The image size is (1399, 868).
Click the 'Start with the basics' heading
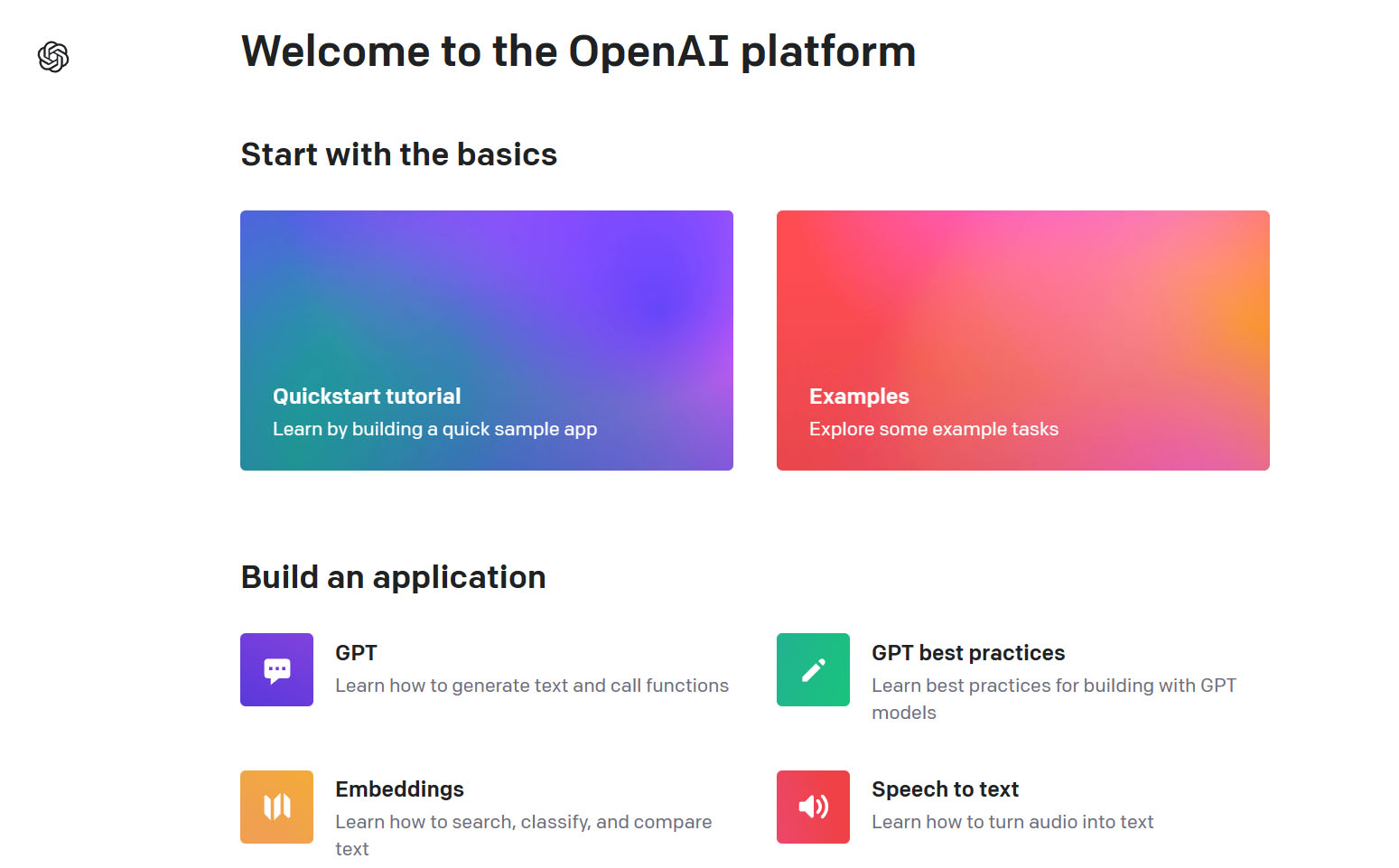(398, 154)
